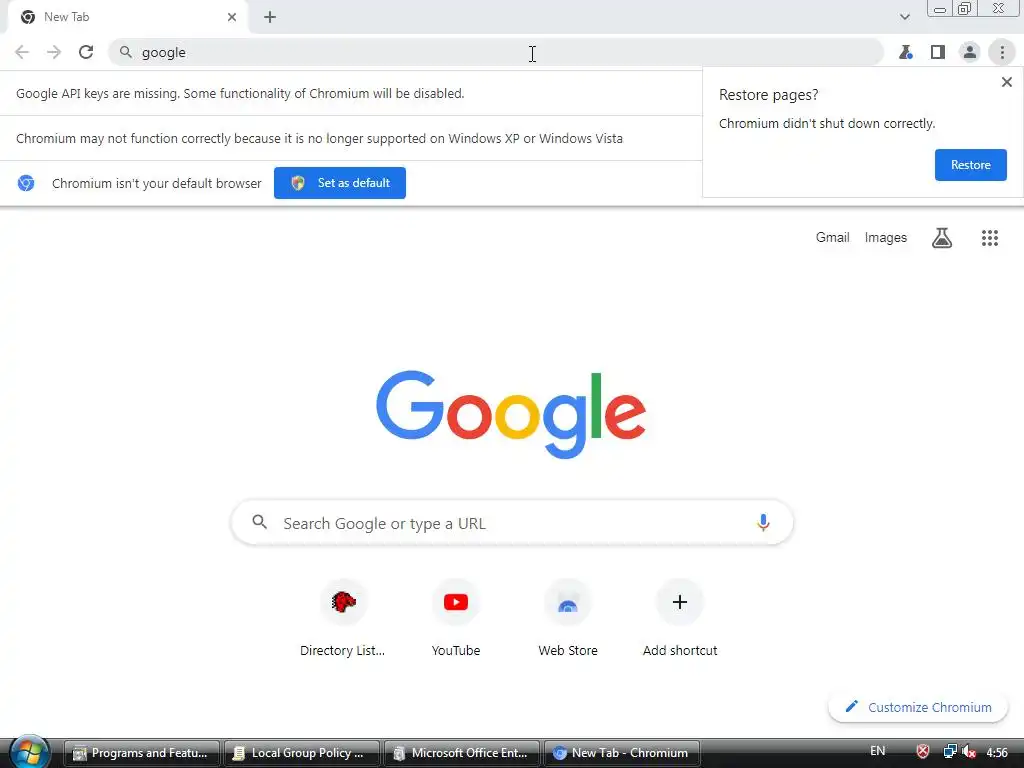This screenshot has height=768, width=1024.
Task: Open a new tab with plus button
Action: pyautogui.click(x=270, y=17)
